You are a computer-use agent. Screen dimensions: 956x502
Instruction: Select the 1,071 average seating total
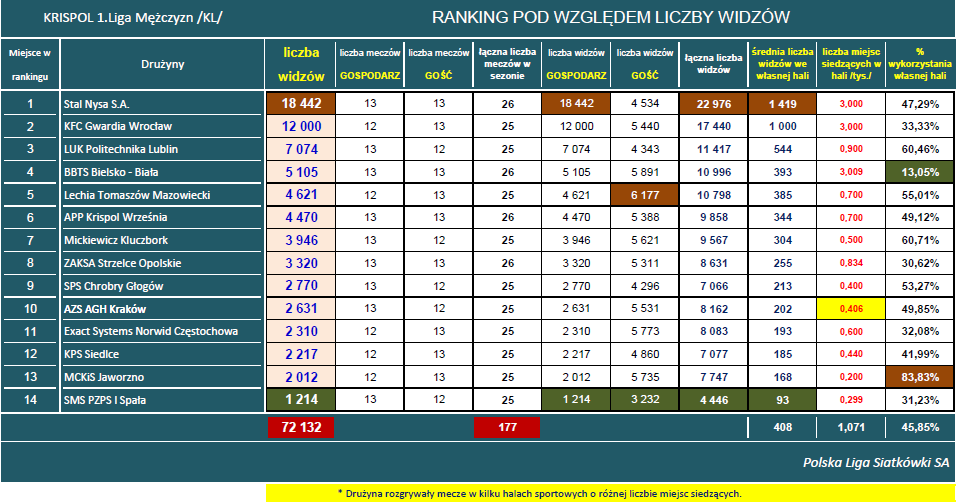click(x=851, y=427)
